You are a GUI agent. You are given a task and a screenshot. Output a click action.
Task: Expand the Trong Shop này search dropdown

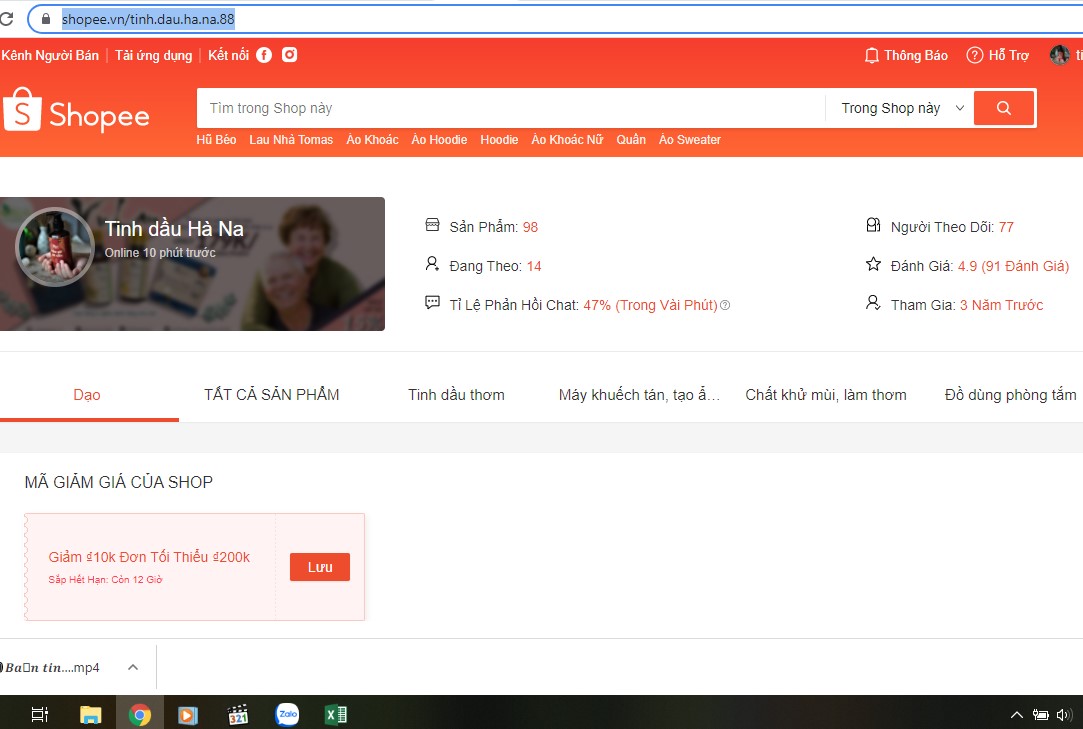(901, 108)
